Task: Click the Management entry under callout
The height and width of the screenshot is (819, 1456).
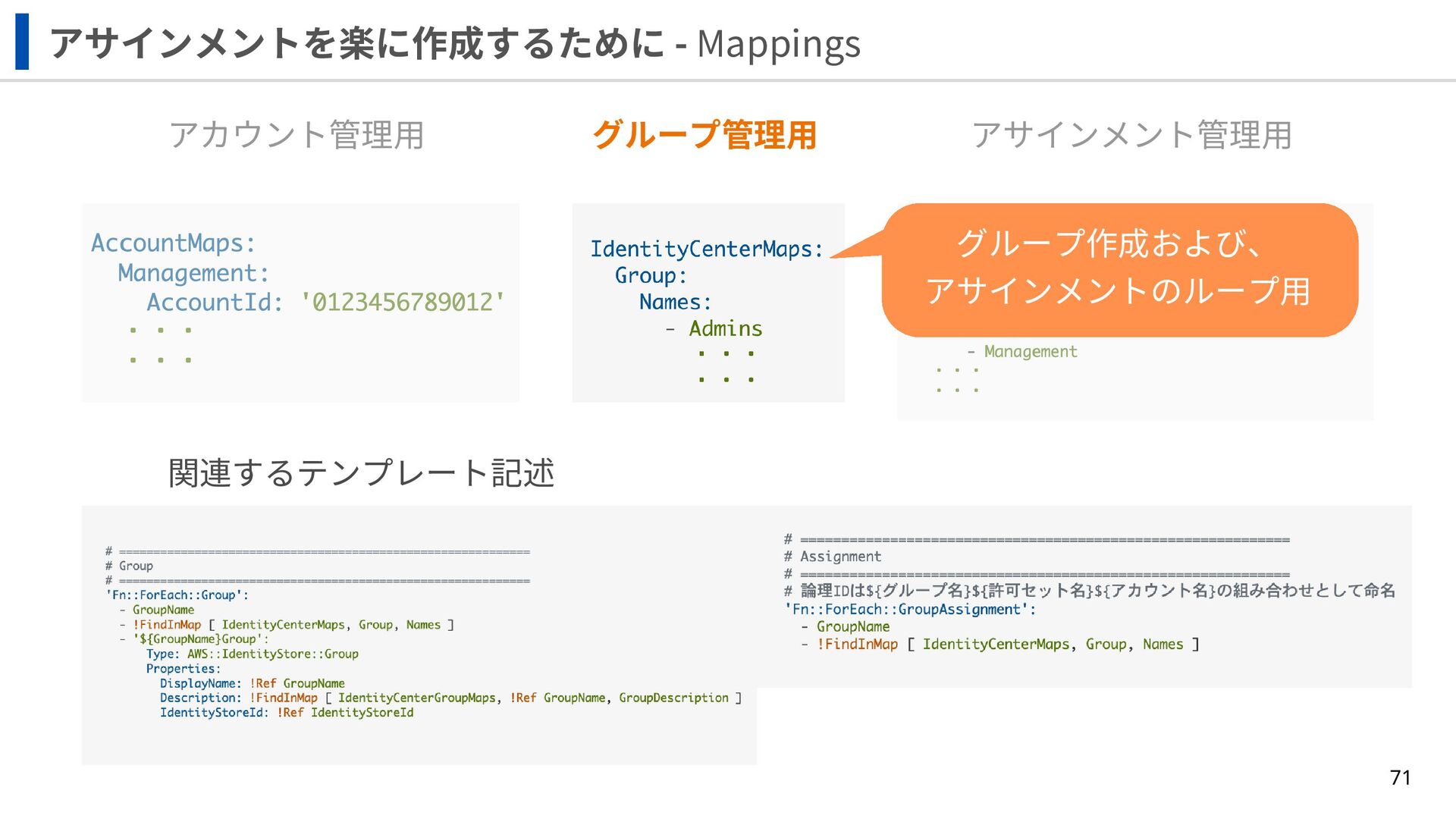Action: [x=1030, y=352]
